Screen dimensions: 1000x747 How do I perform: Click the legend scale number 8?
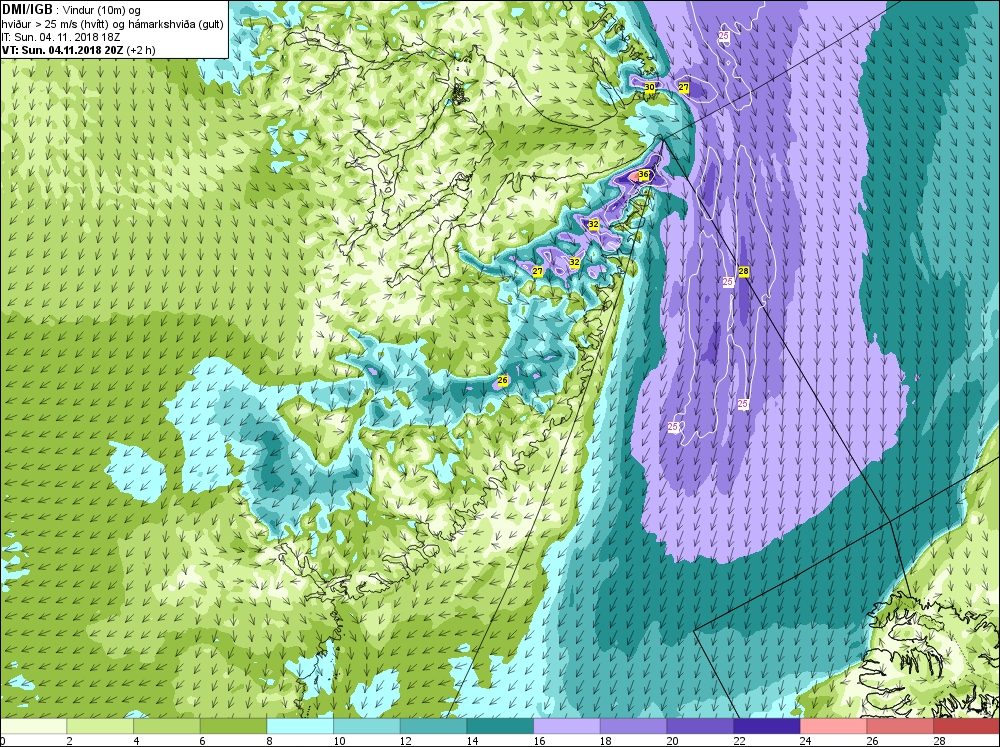(270, 741)
